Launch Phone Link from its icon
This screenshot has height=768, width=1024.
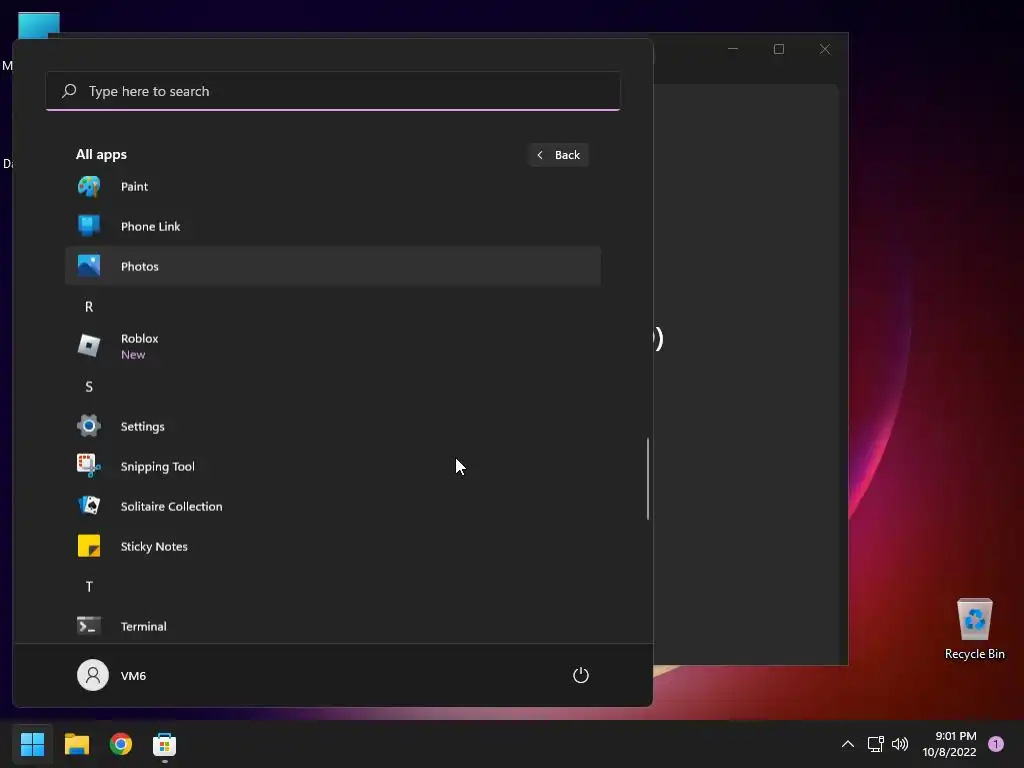[x=89, y=226]
